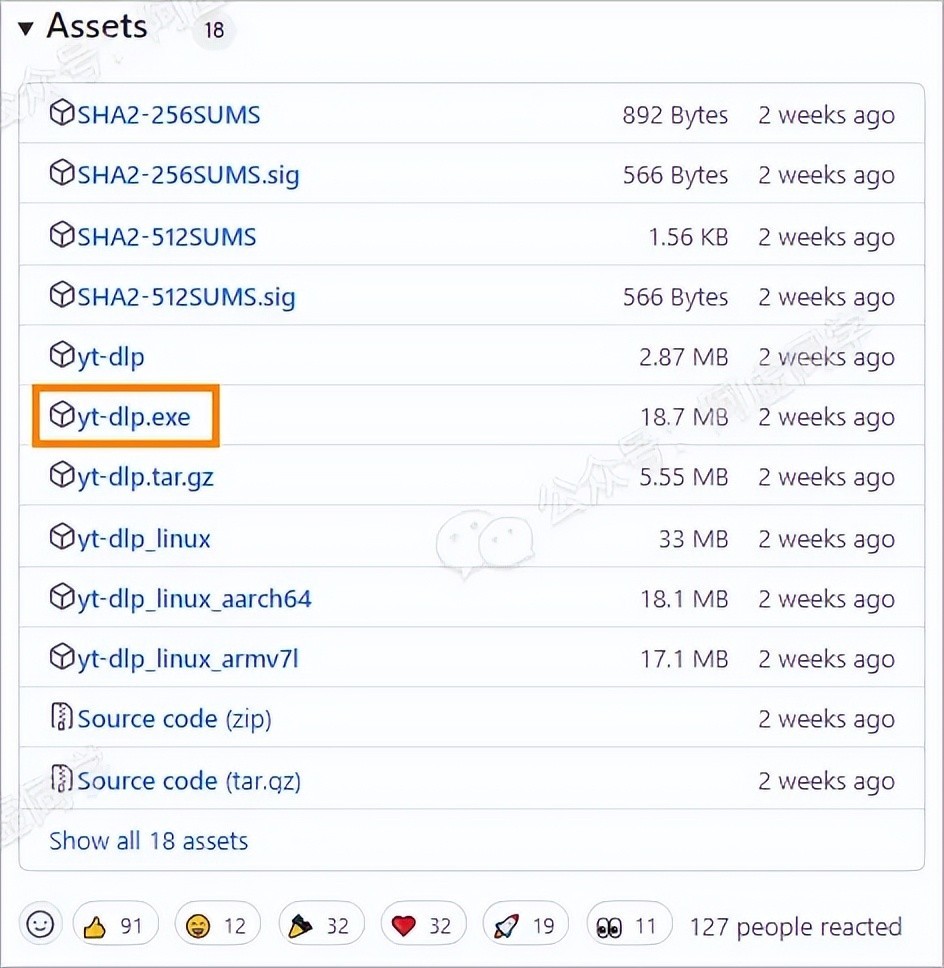
Task: Open the SHA2-256SUMS.sig file link
Action: pos(188,176)
